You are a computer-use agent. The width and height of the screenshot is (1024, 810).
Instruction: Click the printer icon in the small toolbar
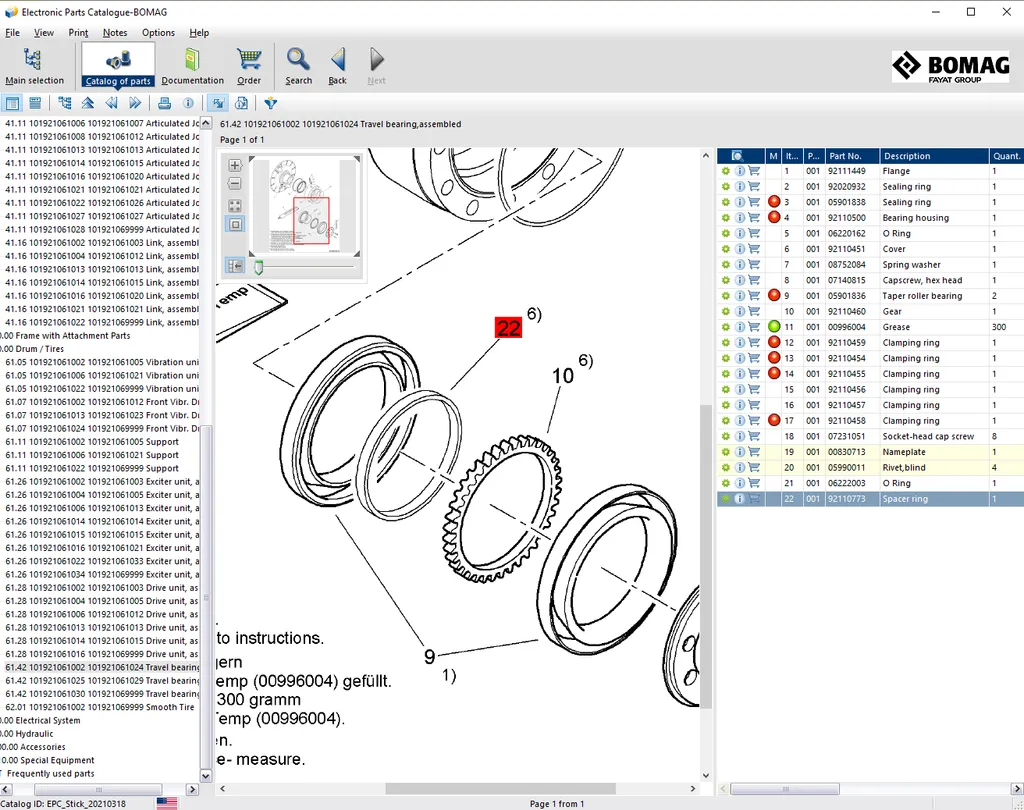165,103
